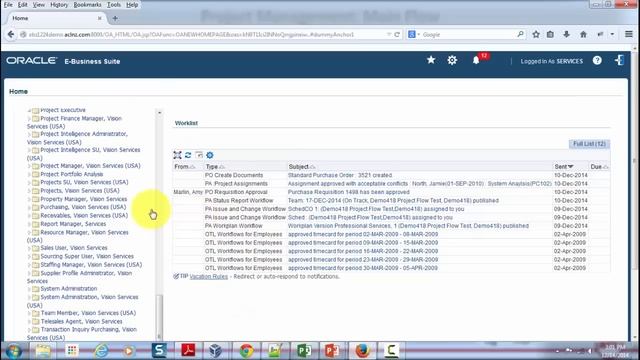Open the Firefox downloads arrow
Image resolution: width=640 pixels, height=360 pixels.
pos(567,35)
